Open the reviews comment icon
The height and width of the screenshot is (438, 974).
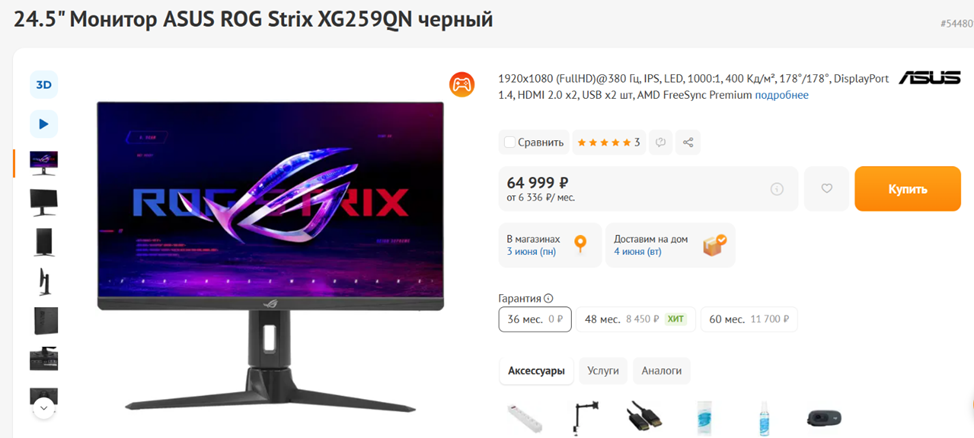click(661, 142)
